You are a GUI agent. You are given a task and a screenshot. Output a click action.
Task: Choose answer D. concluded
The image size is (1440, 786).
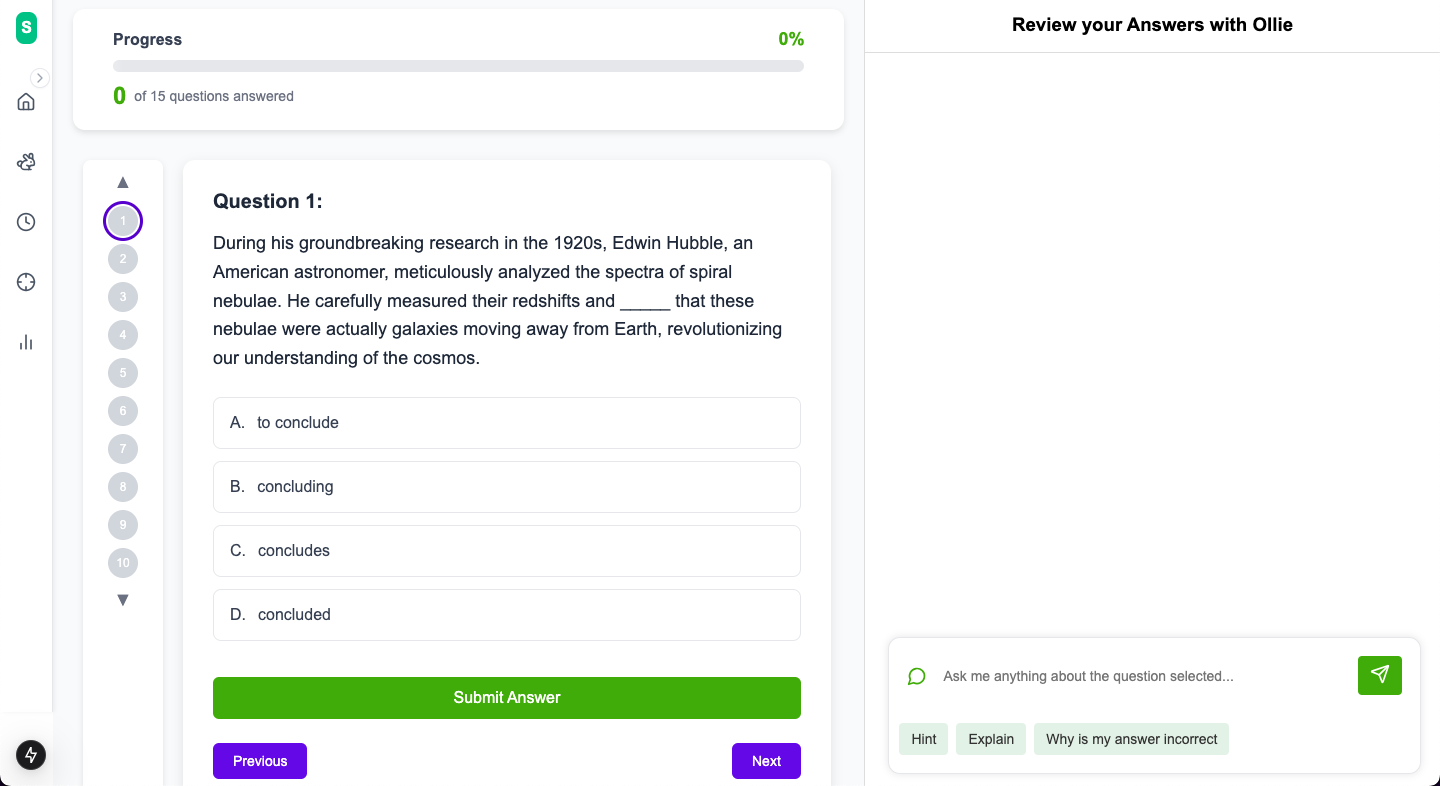pos(507,615)
